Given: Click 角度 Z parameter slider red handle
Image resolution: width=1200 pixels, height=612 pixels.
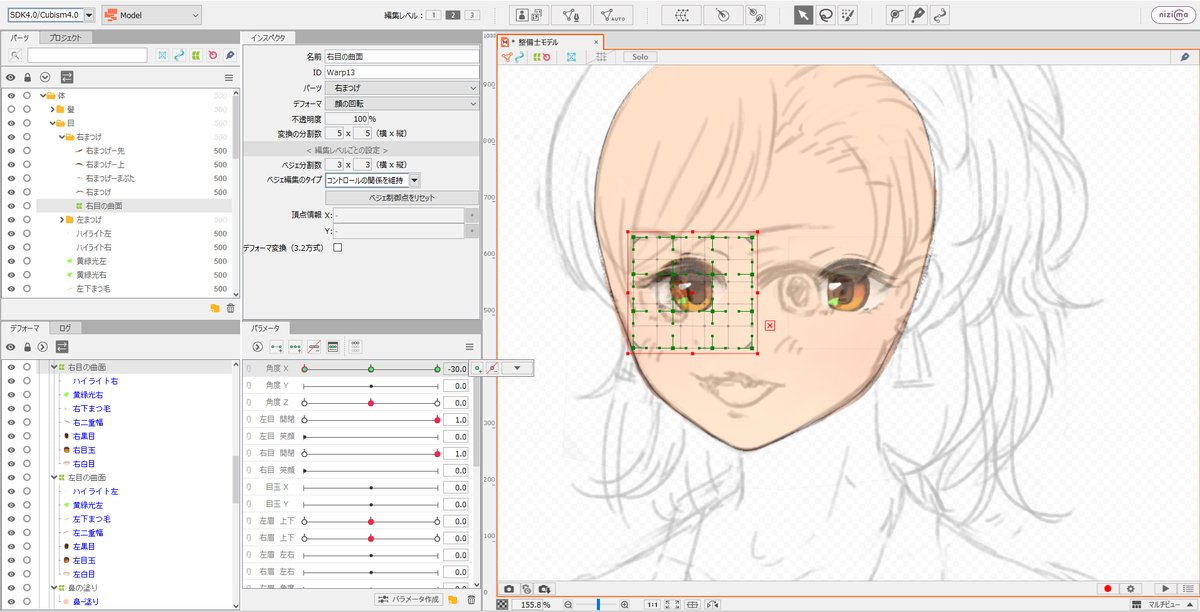Looking at the screenshot, I should tap(371, 402).
